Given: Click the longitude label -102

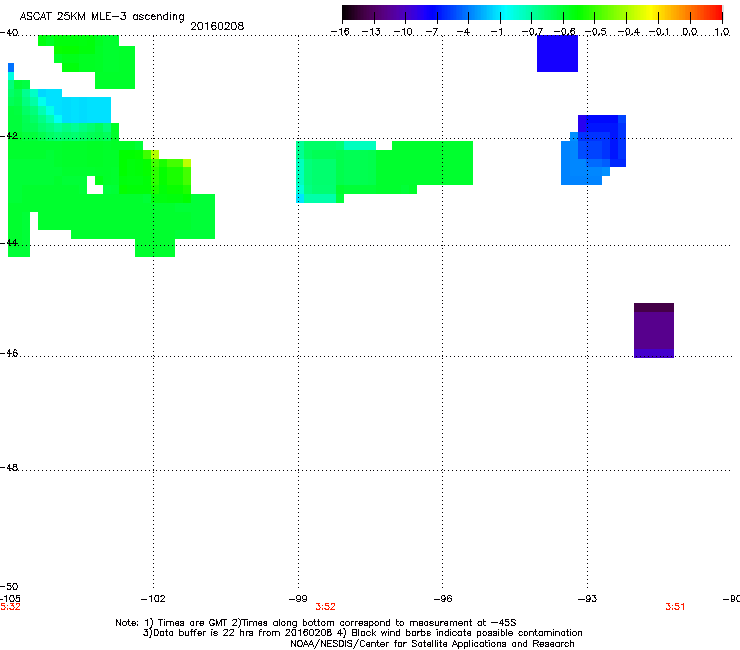Looking at the screenshot, I should coord(153,599).
